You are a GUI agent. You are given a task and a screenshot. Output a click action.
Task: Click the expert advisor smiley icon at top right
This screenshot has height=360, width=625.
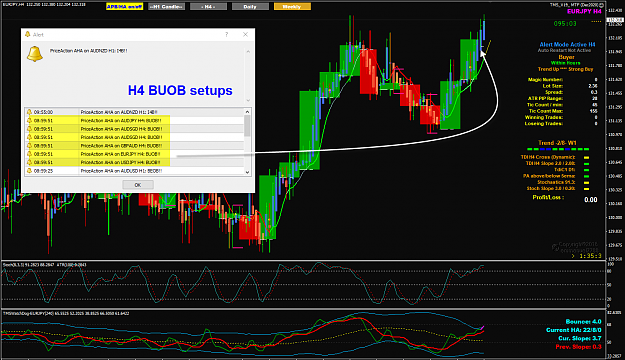(x=601, y=5)
